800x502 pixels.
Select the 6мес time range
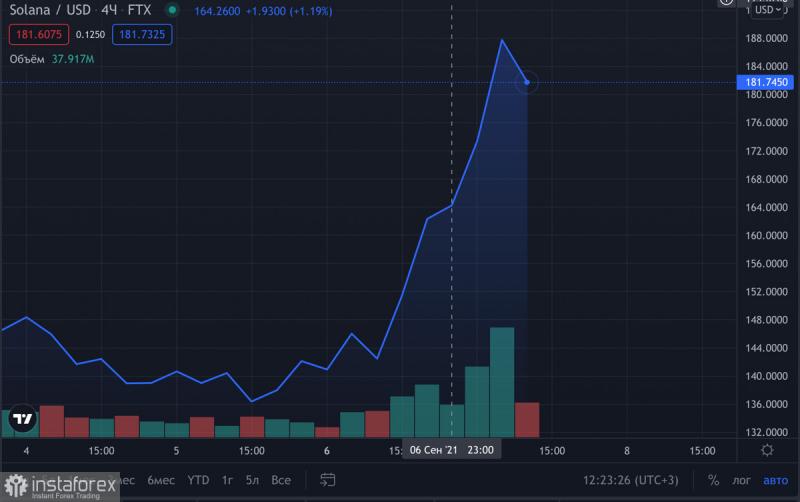(160, 480)
